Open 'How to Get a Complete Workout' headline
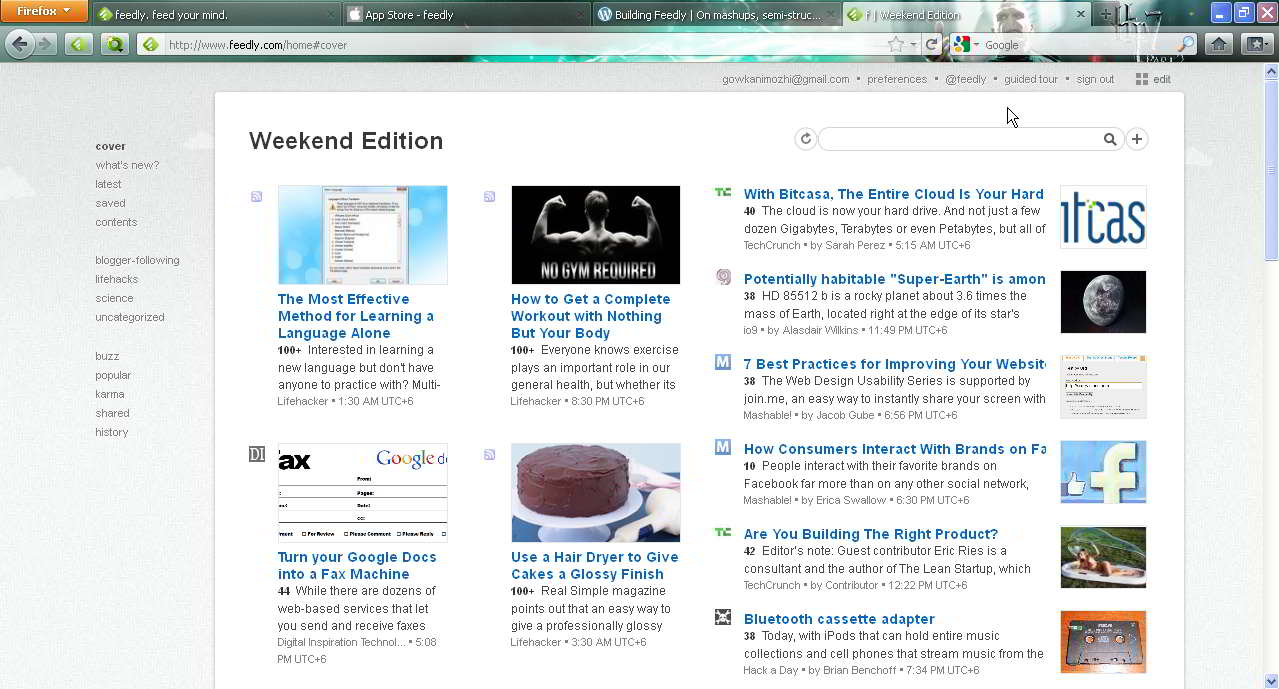The width and height of the screenshot is (1279, 689). (591, 316)
